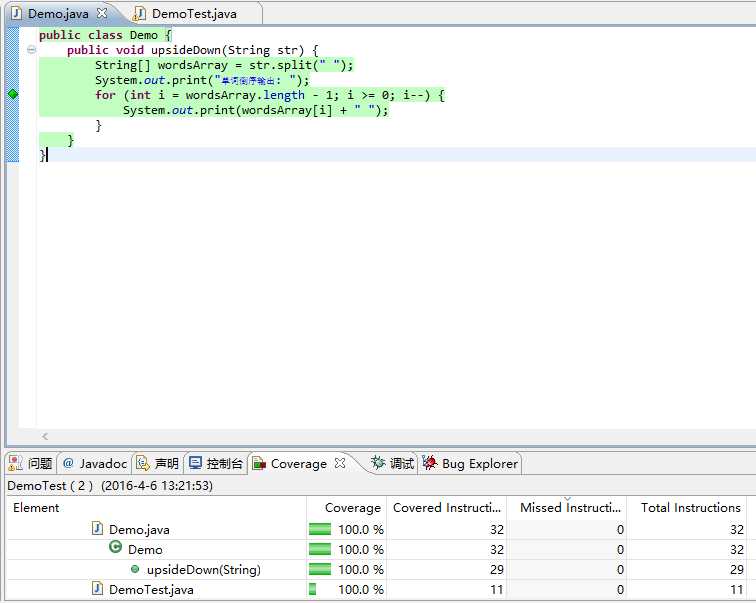756x603 pixels.
Task: Click the Coverage view icon
Action: point(259,463)
